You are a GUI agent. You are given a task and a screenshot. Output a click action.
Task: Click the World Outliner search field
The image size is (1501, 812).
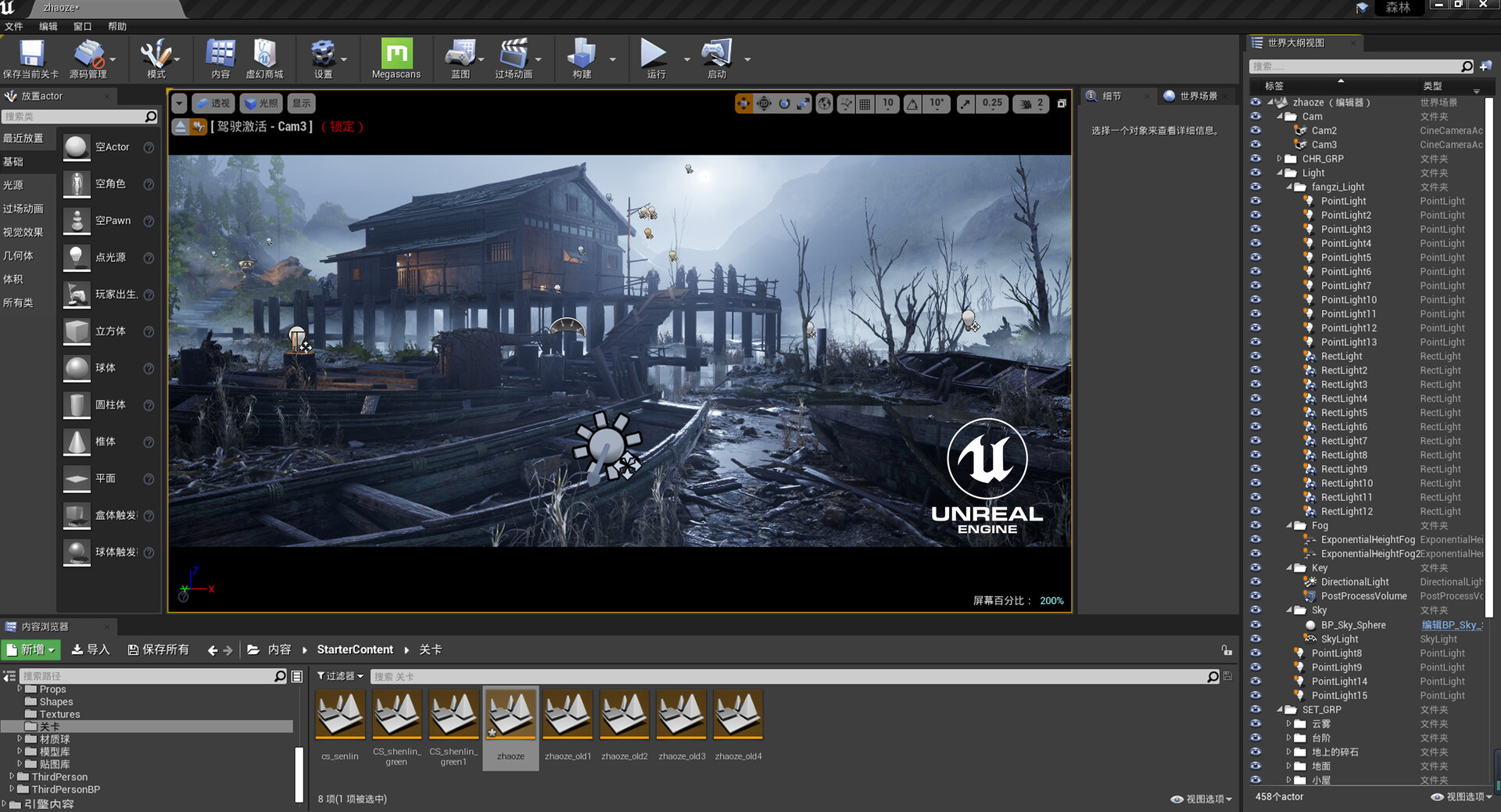pos(1355,66)
